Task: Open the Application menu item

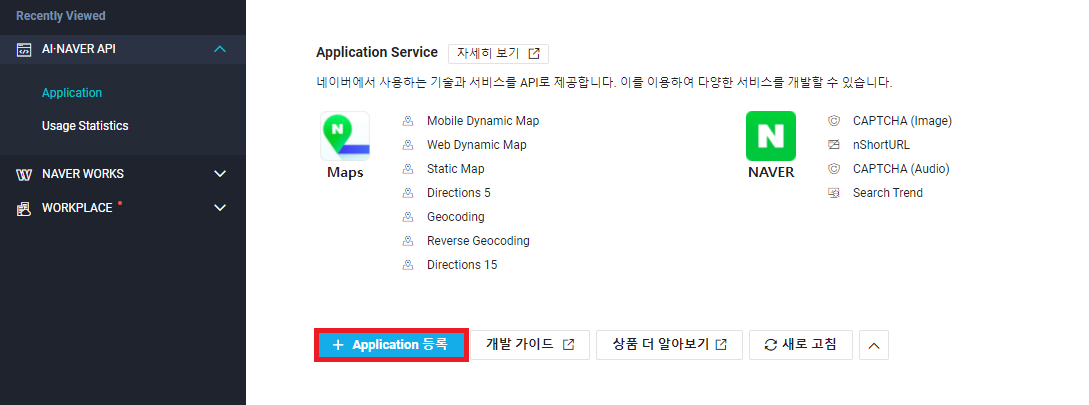Action: tap(72, 93)
